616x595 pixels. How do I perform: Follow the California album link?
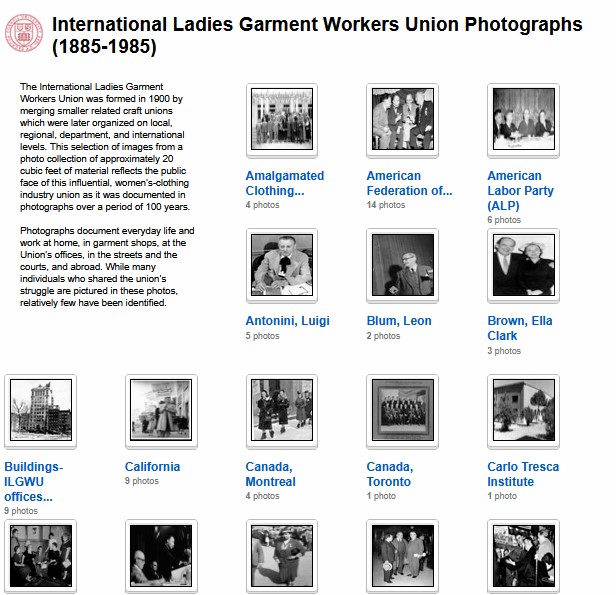coord(152,467)
